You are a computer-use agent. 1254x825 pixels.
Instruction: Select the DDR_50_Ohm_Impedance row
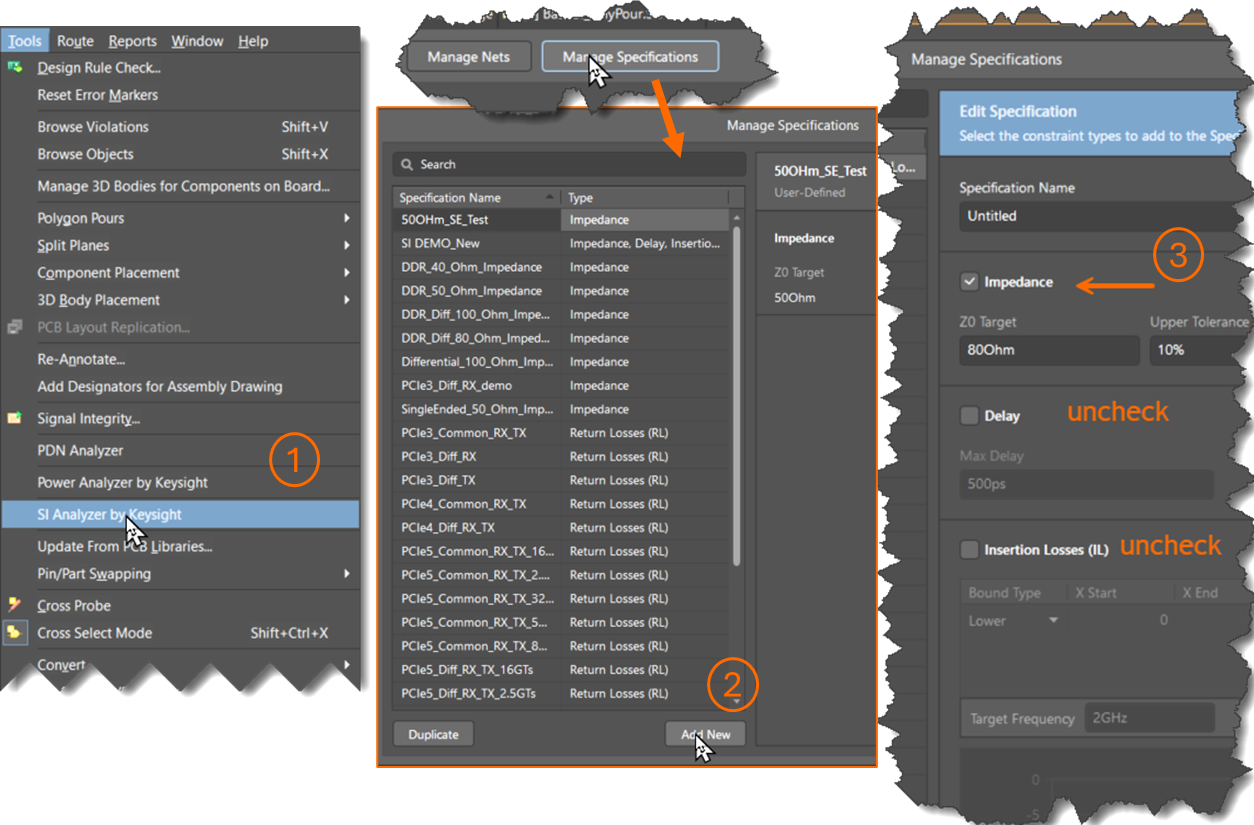562,291
